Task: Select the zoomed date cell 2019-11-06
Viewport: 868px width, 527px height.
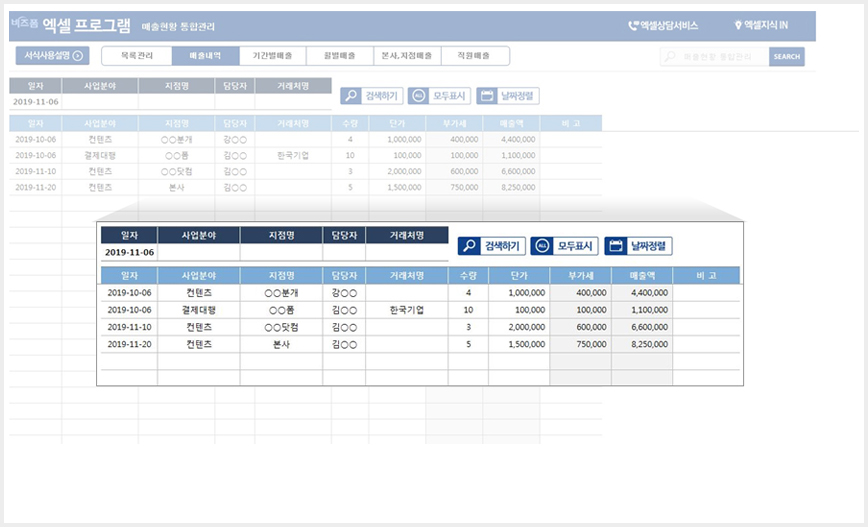Action: (130, 252)
